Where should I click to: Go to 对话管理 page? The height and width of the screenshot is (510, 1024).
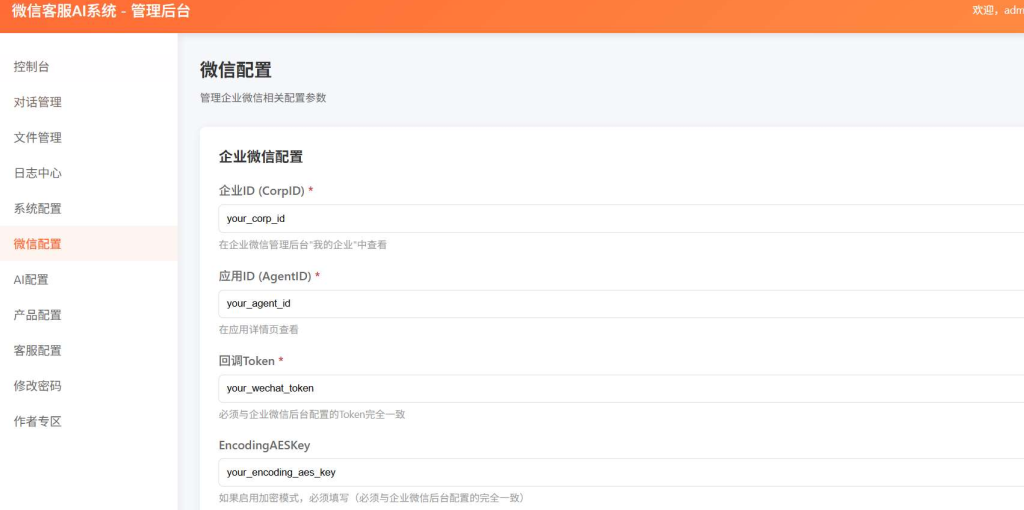[x=88, y=102]
